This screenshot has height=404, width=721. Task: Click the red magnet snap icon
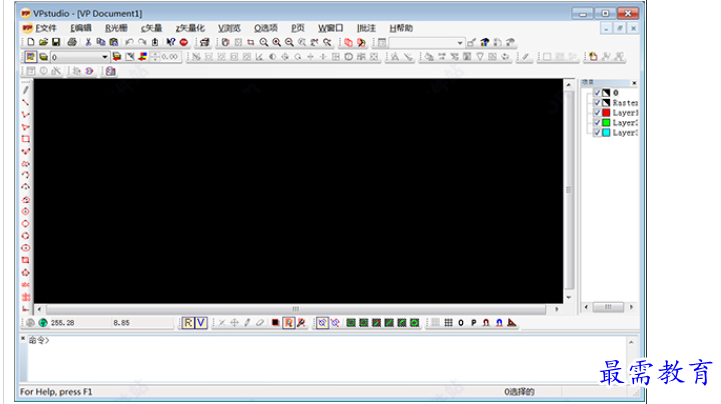click(x=486, y=323)
